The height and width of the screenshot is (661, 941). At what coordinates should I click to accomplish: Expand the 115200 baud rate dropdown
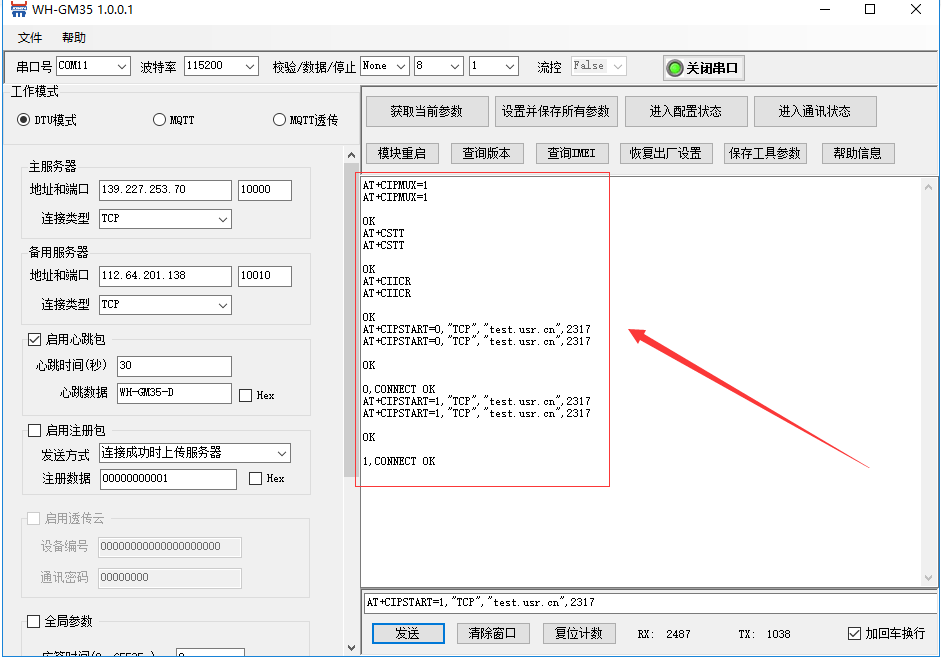[x=222, y=66]
